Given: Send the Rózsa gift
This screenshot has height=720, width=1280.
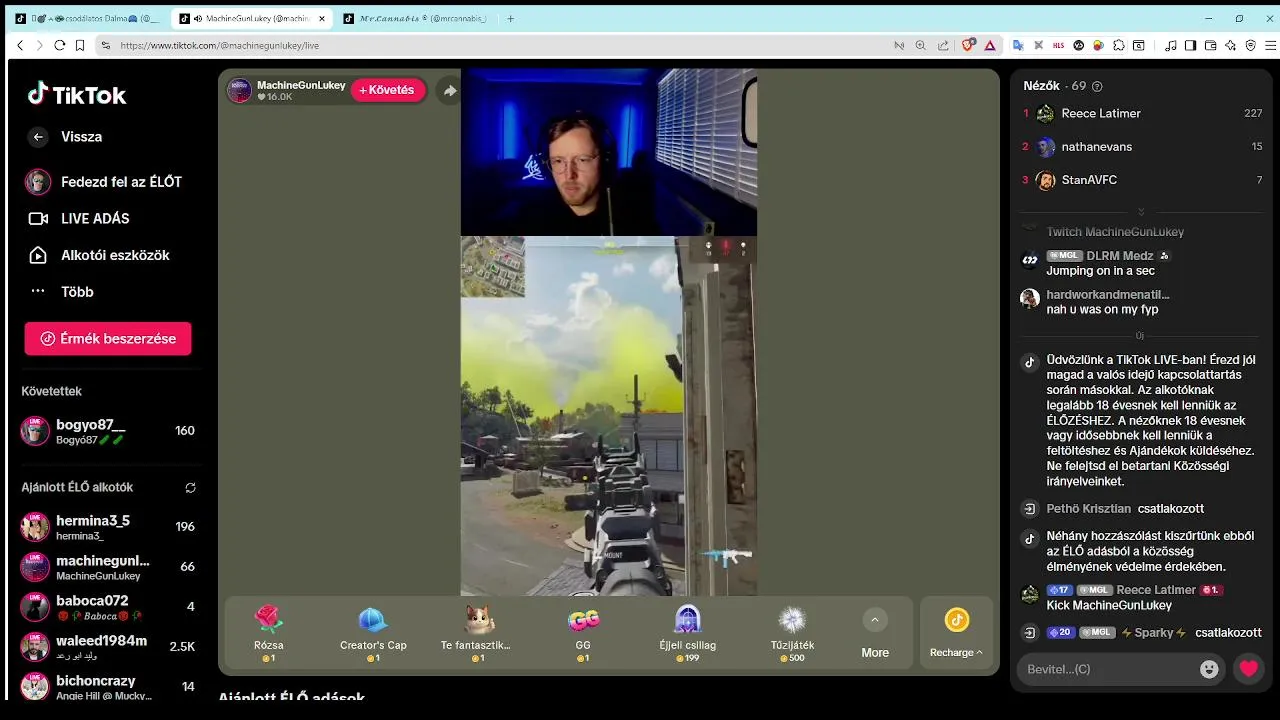Looking at the screenshot, I should coord(269,634).
